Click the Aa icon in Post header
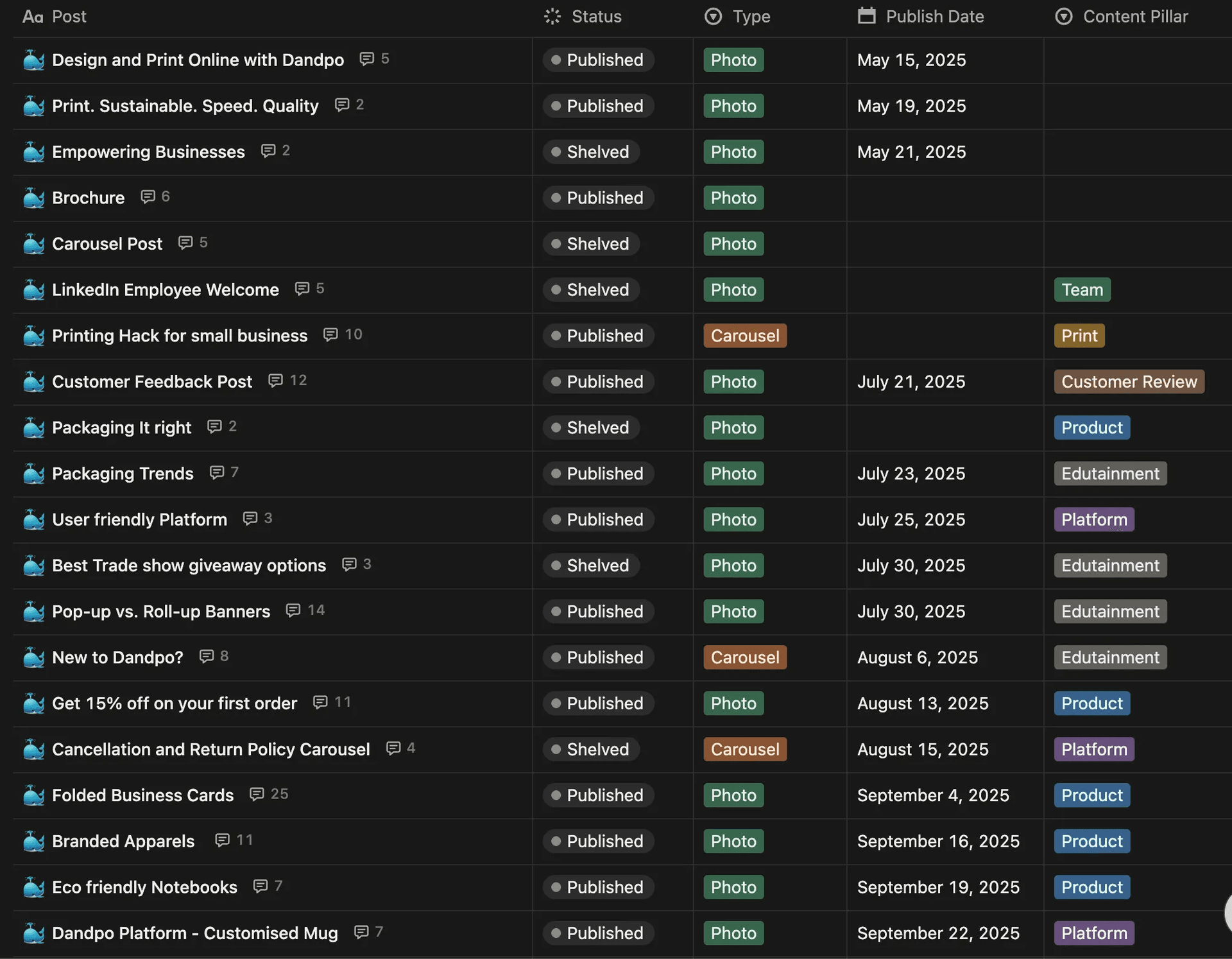Screen dimensions: 1232x959 (33, 17)
